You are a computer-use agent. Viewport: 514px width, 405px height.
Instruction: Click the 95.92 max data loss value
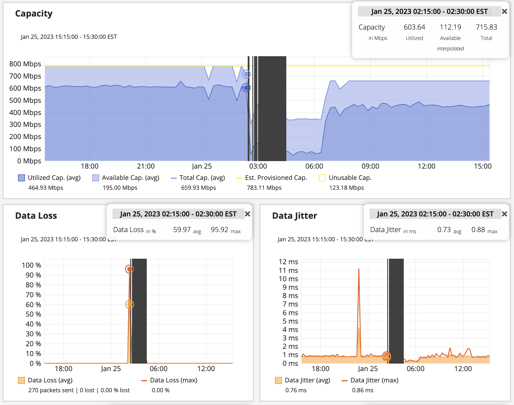tap(219, 230)
